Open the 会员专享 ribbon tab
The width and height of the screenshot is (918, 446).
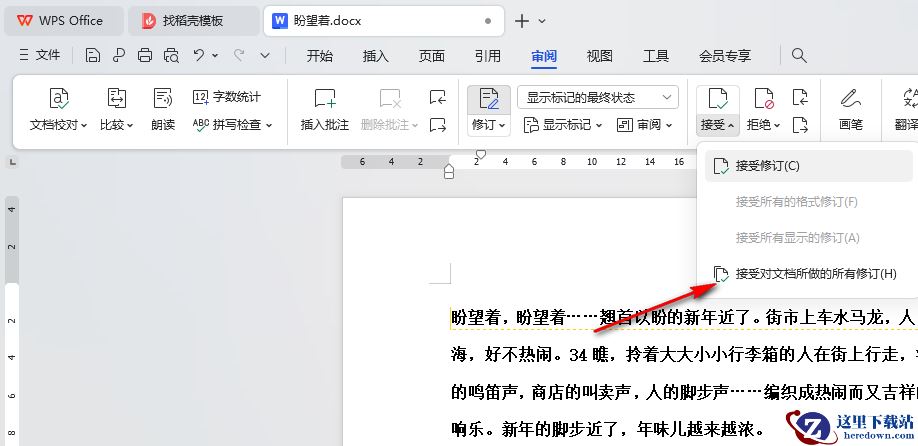[725, 56]
